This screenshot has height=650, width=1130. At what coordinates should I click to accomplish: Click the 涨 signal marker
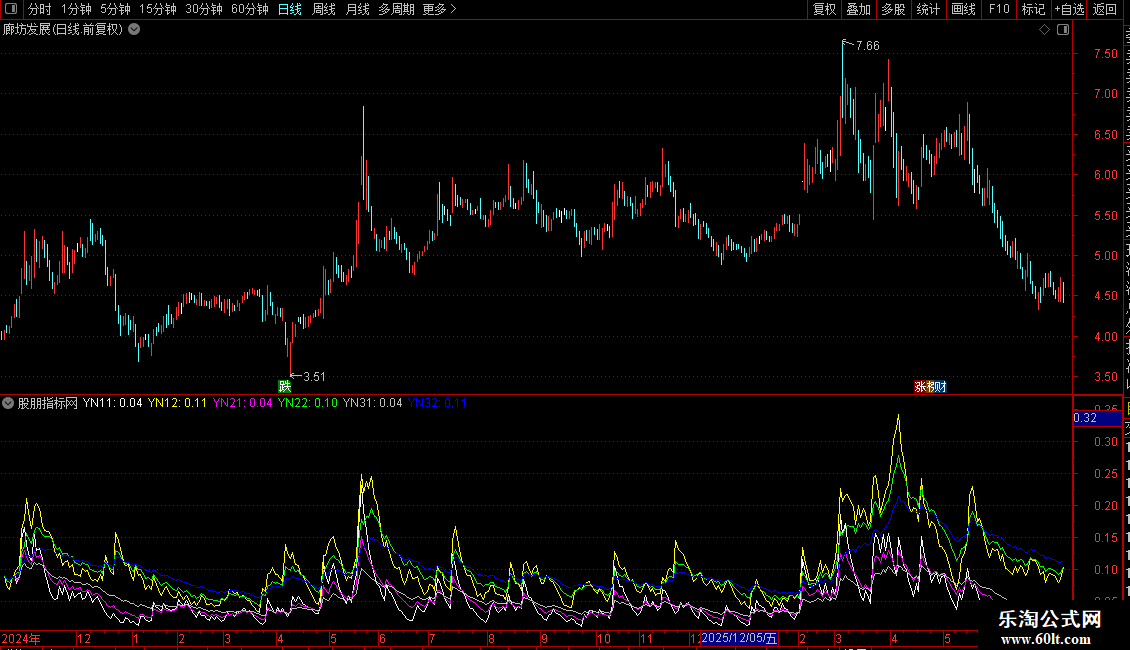[920, 387]
